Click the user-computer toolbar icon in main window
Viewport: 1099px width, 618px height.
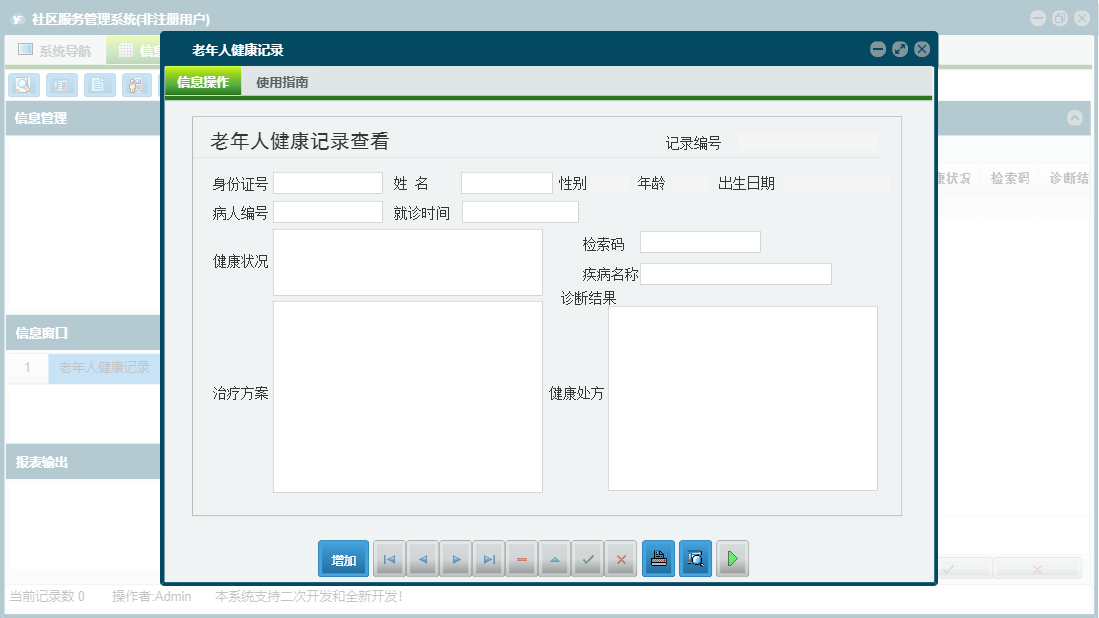137,85
